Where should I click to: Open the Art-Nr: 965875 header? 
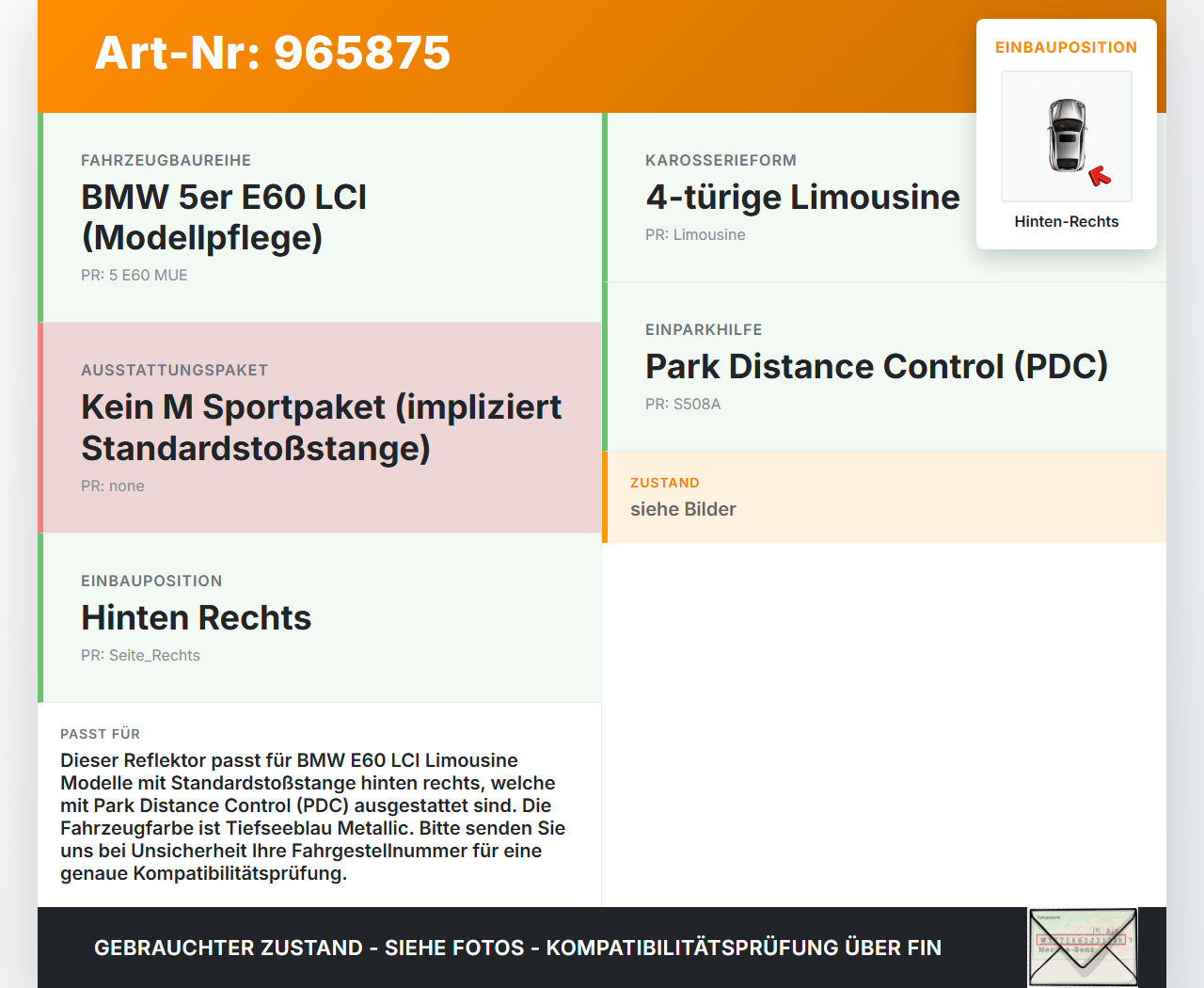(272, 54)
